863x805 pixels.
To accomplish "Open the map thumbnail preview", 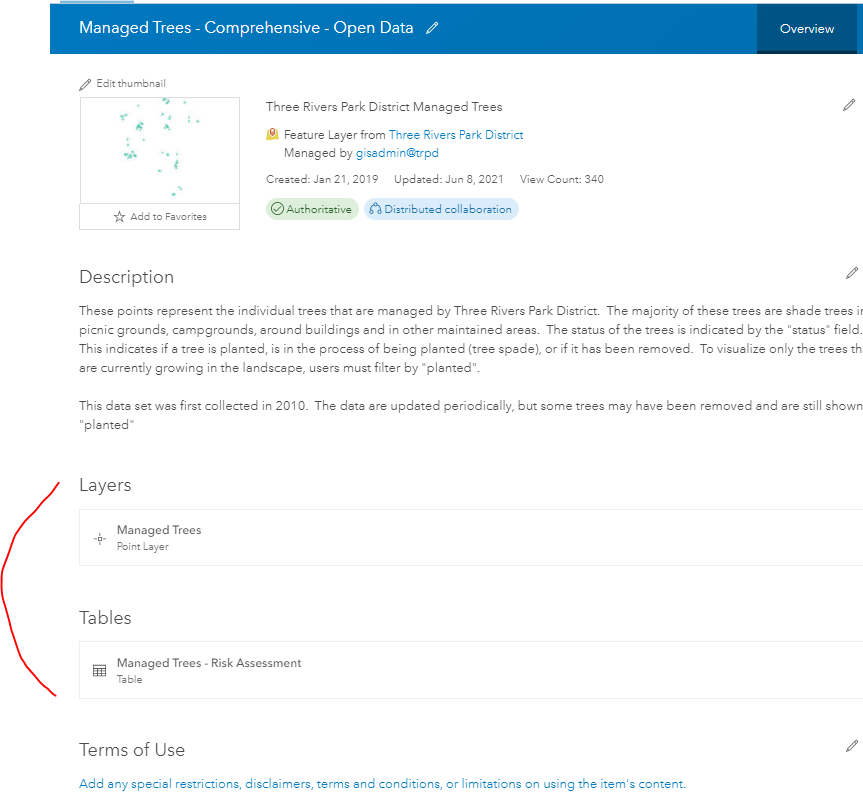I will point(160,151).
